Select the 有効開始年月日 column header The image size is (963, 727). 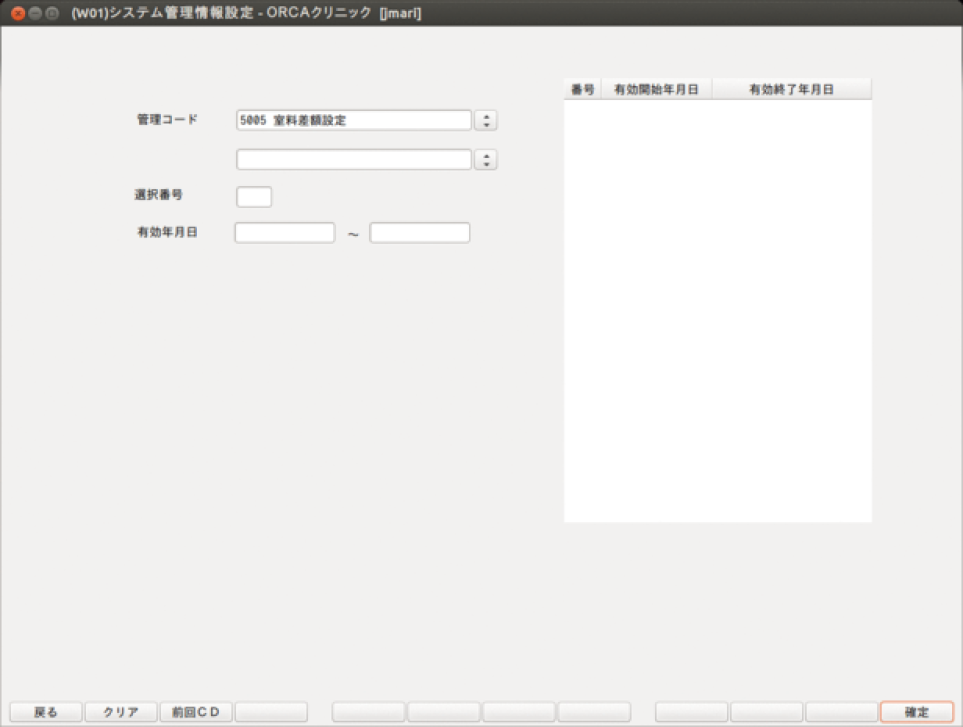point(656,89)
